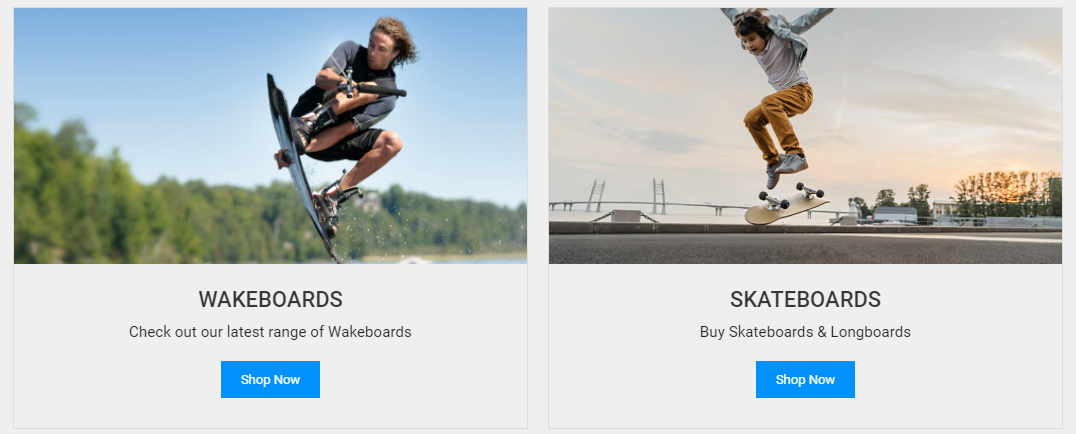Click the wakeboarder banner photo
1076x434 pixels.
click(x=270, y=136)
